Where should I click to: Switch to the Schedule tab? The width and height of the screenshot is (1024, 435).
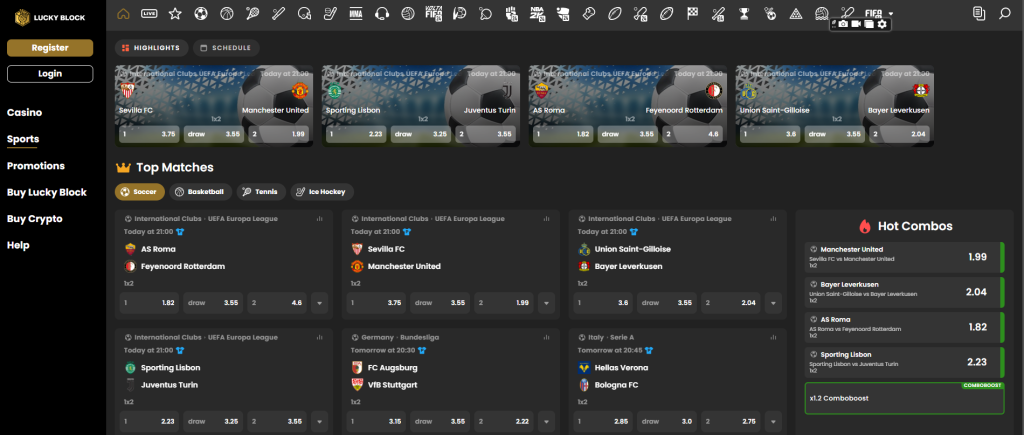pyautogui.click(x=226, y=48)
